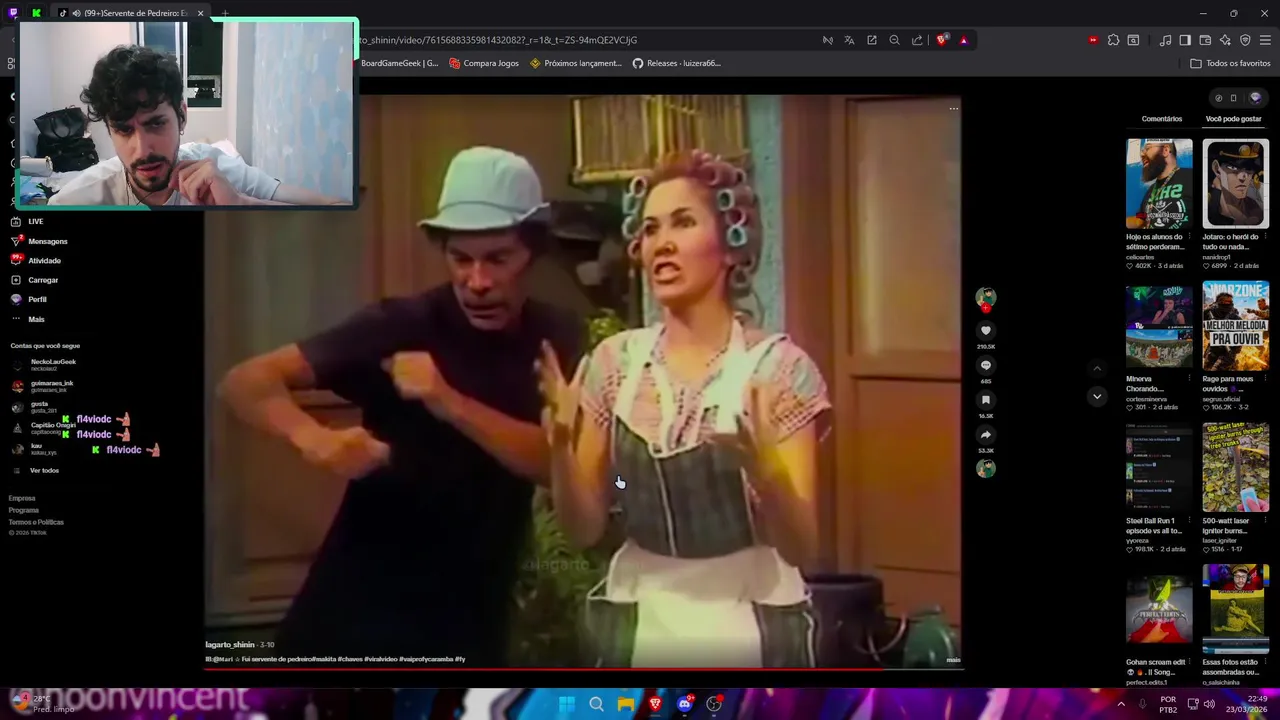Viewport: 1280px width, 720px height.
Task: Open the options dots for '500-watt laser'
Action: point(1265,521)
